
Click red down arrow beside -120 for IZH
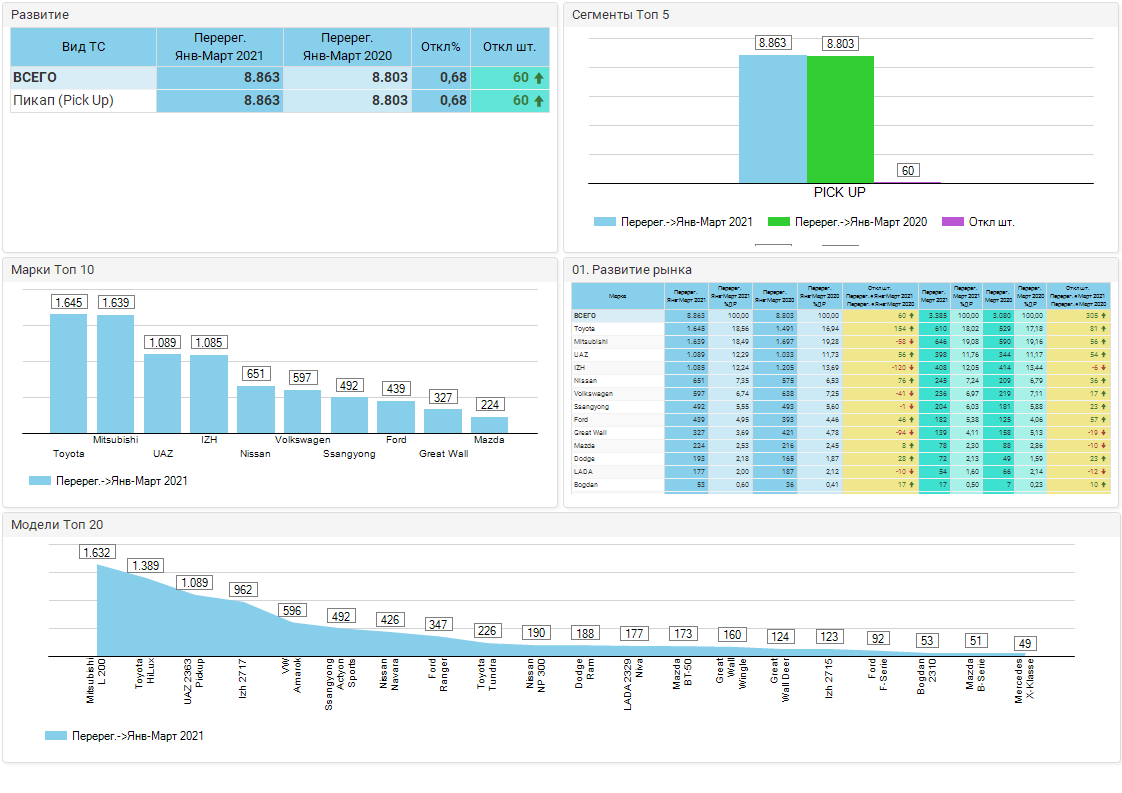click(x=912, y=367)
